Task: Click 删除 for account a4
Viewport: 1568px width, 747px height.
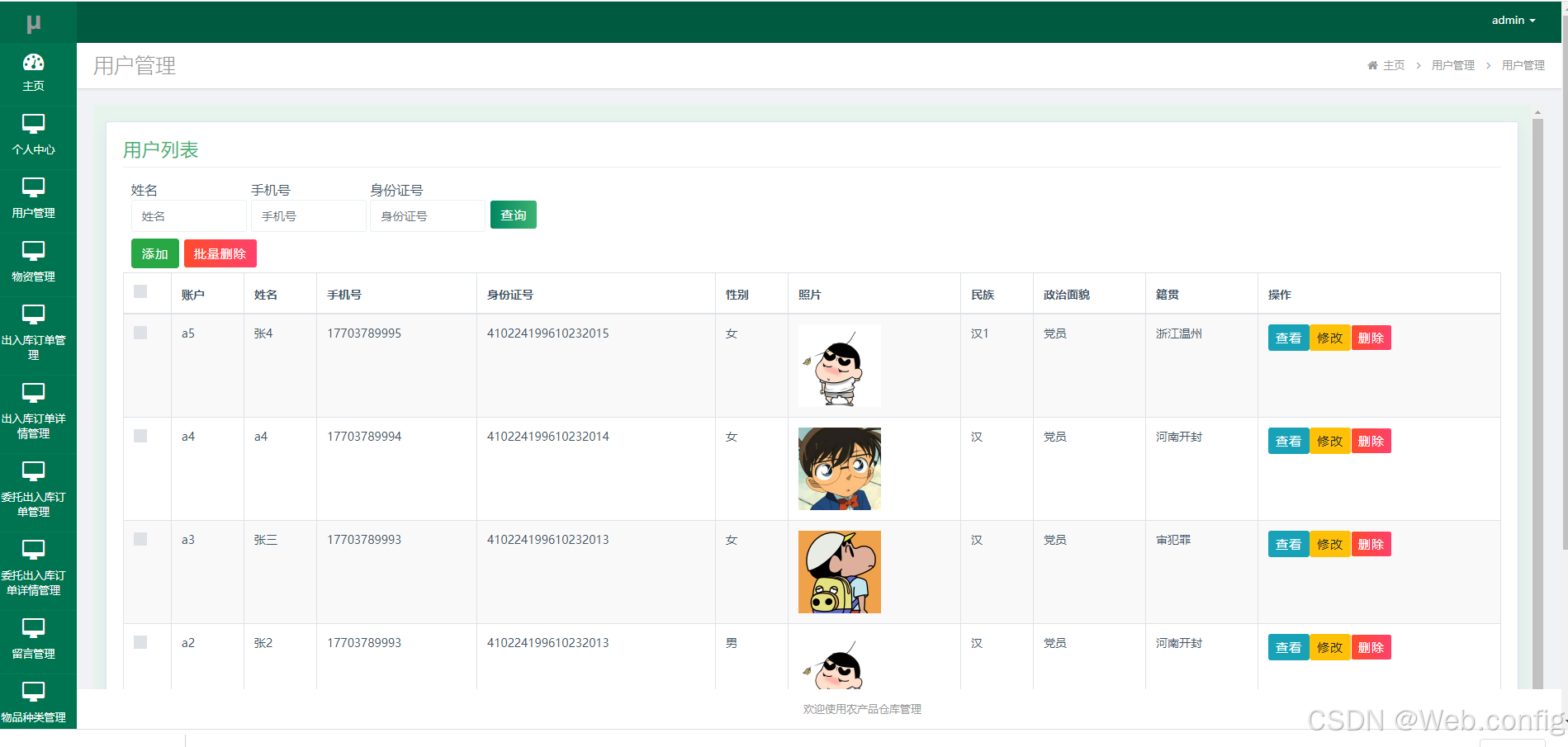Action: click(1371, 441)
